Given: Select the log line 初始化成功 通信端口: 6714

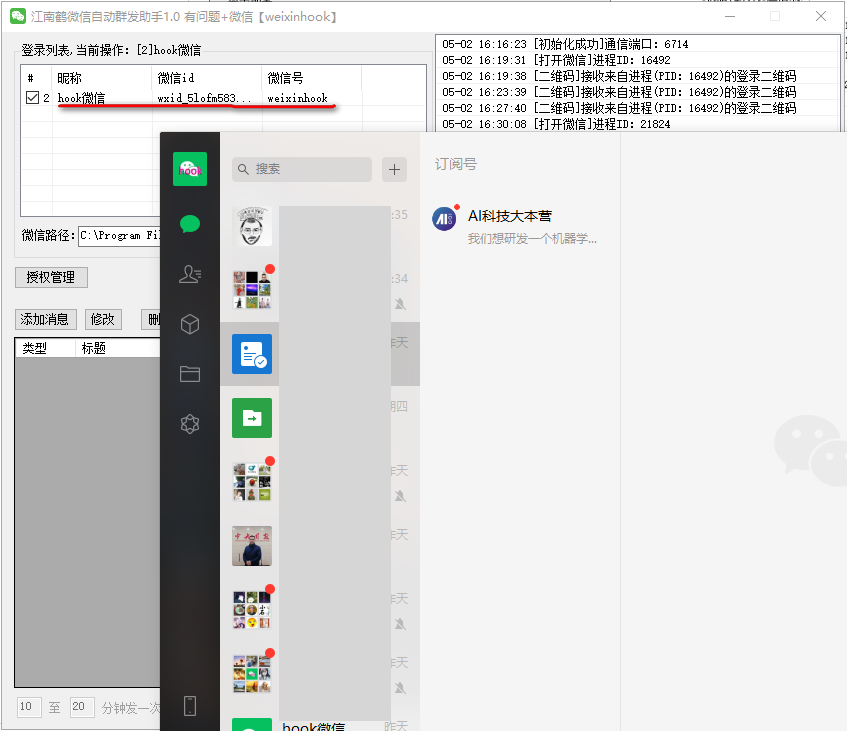Looking at the screenshot, I should coord(565,44).
